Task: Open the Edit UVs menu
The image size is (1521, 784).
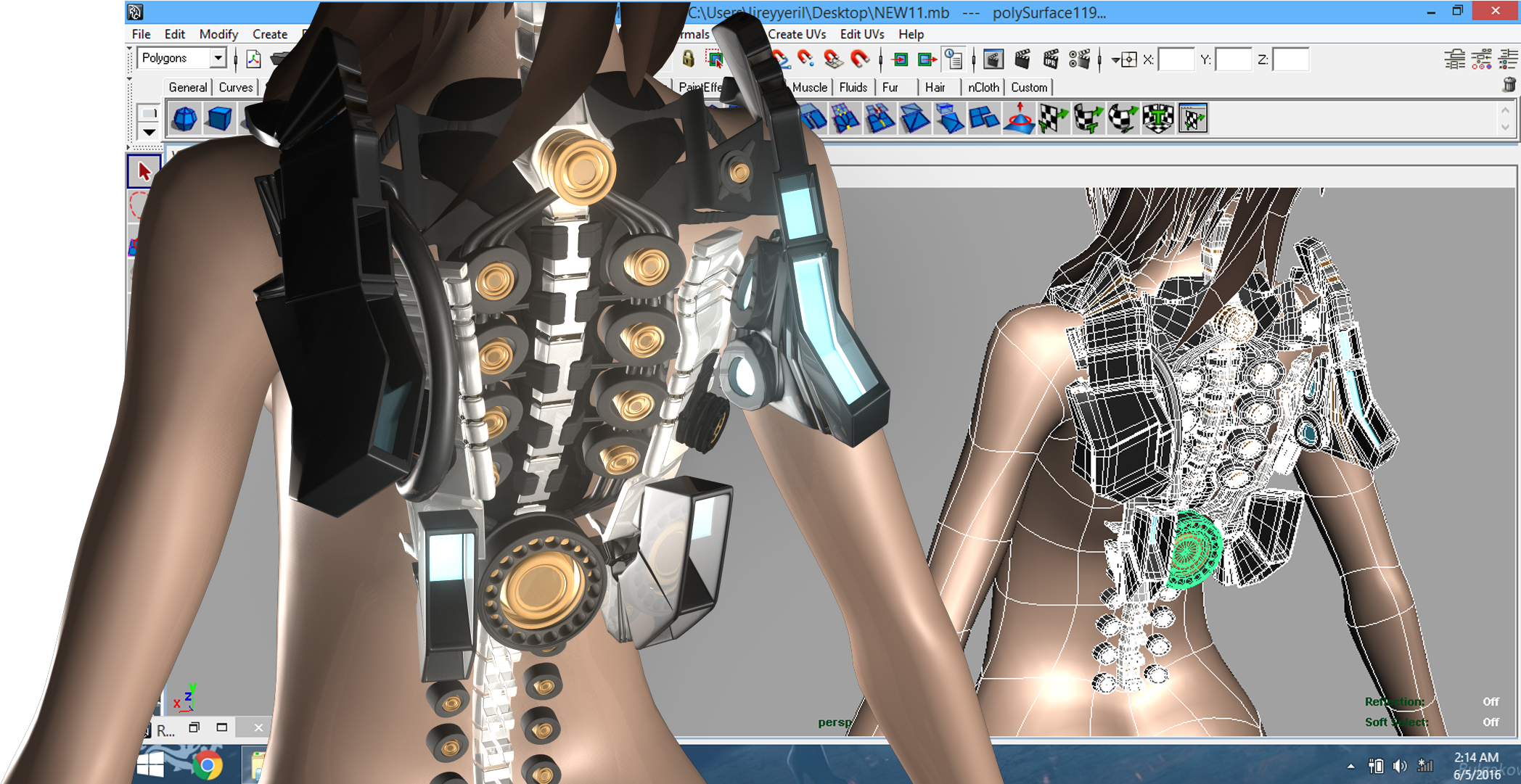Action: (862, 34)
